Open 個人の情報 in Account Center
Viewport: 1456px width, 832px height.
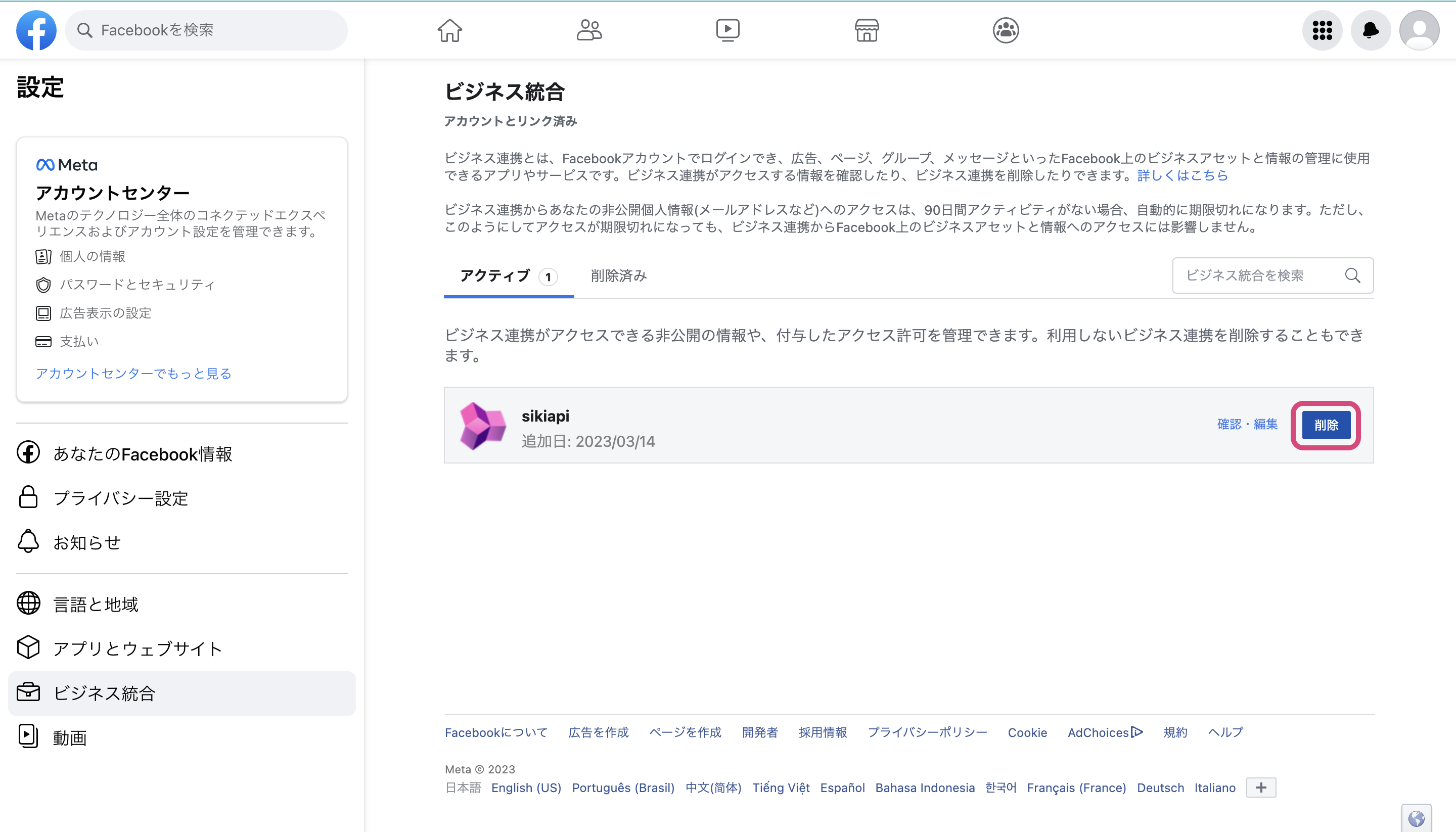tap(80, 257)
